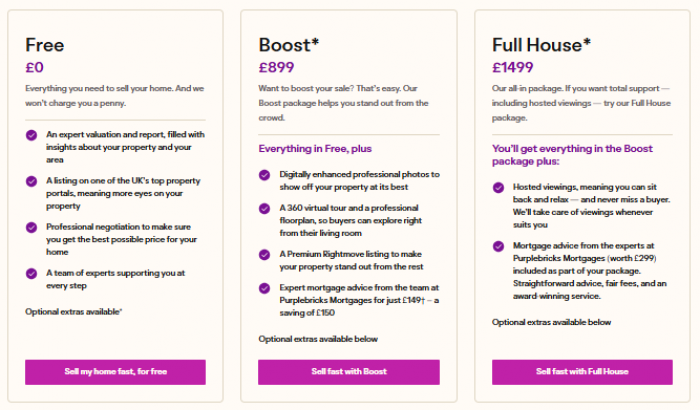Click 'Optional extras available below' in Full House card
This screenshot has height=410, width=700.
tap(551, 322)
